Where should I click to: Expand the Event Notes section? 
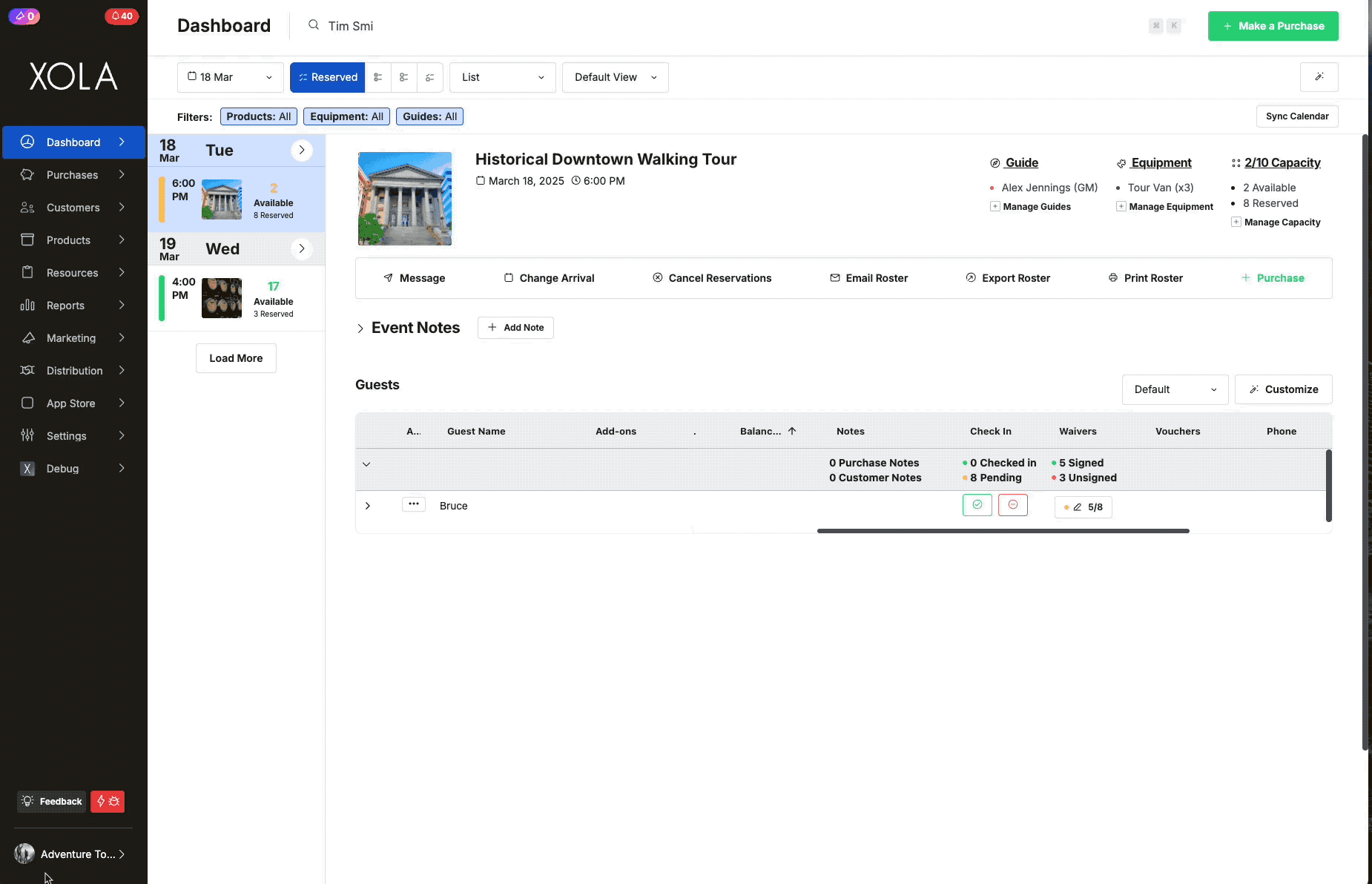(360, 328)
